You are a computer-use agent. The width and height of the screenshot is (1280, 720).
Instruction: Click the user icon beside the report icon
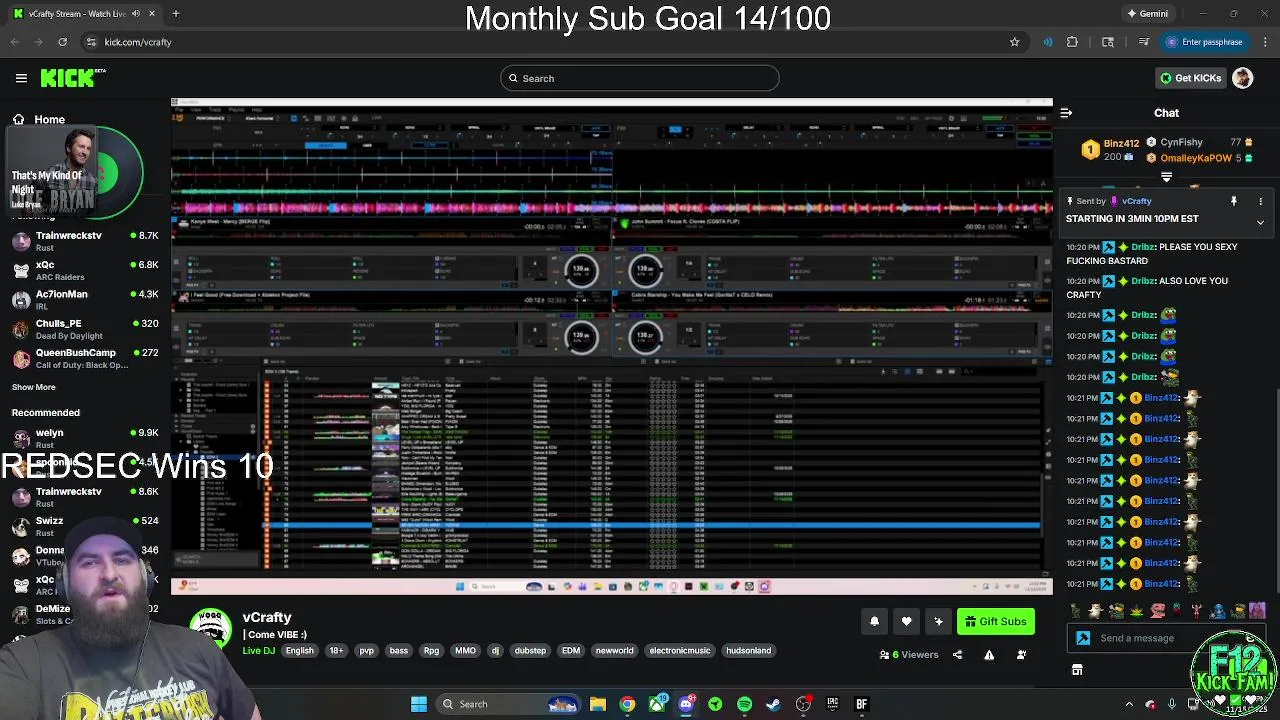pos(1021,655)
